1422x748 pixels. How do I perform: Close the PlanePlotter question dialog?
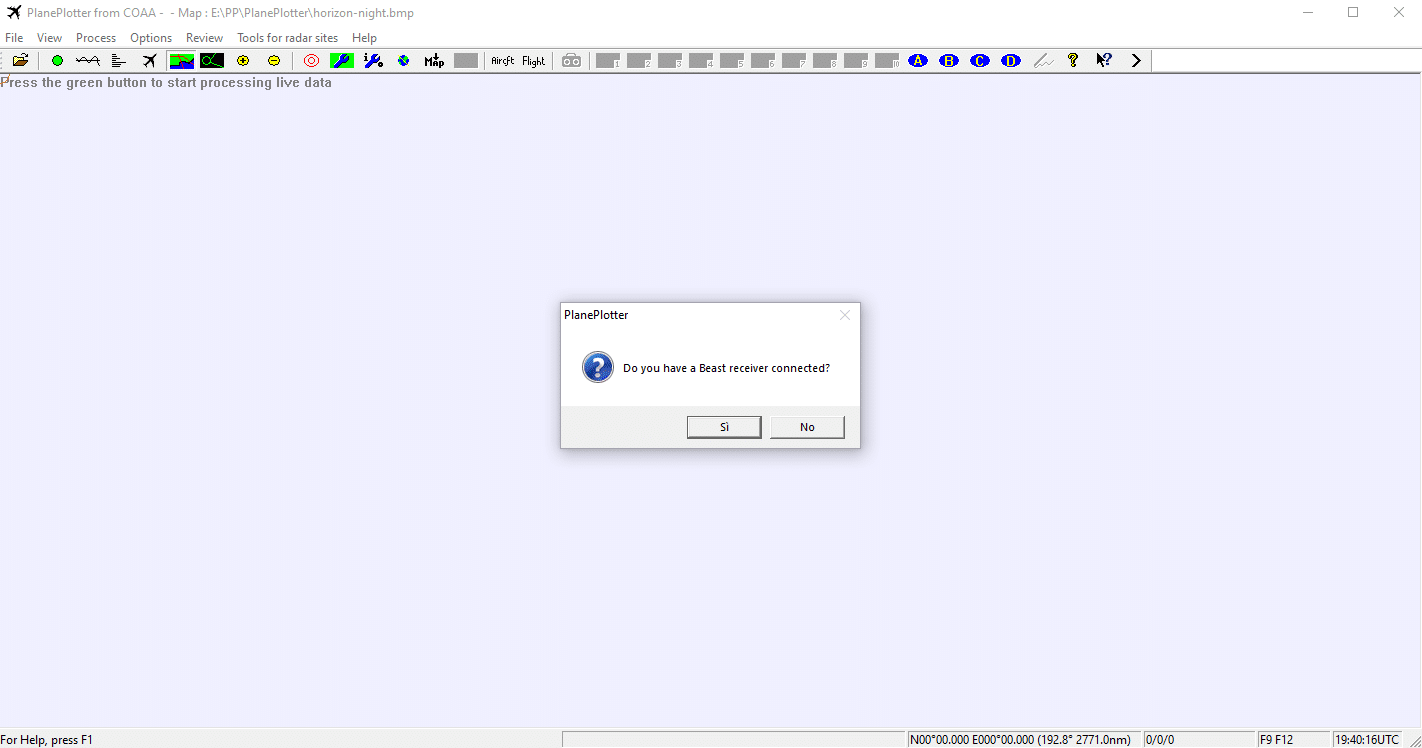[845, 315]
